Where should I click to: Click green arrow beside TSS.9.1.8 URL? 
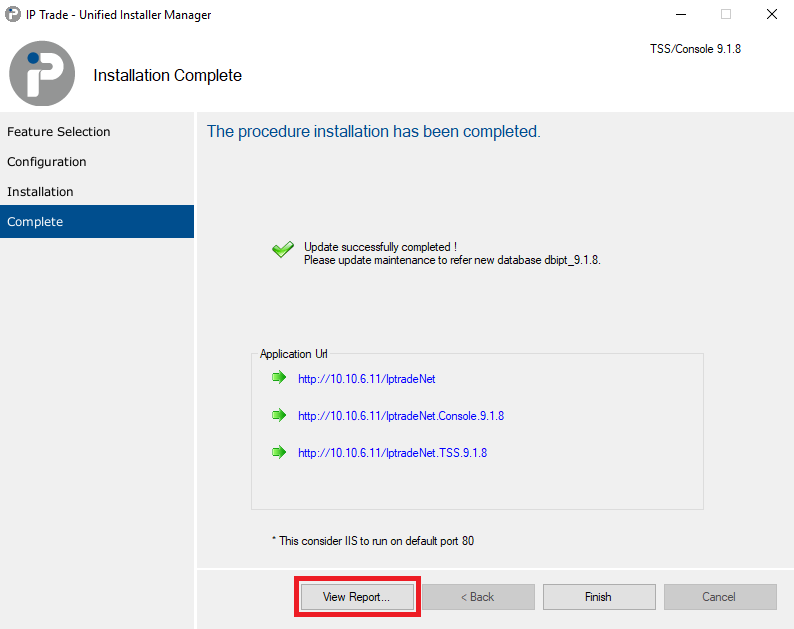[x=279, y=452]
